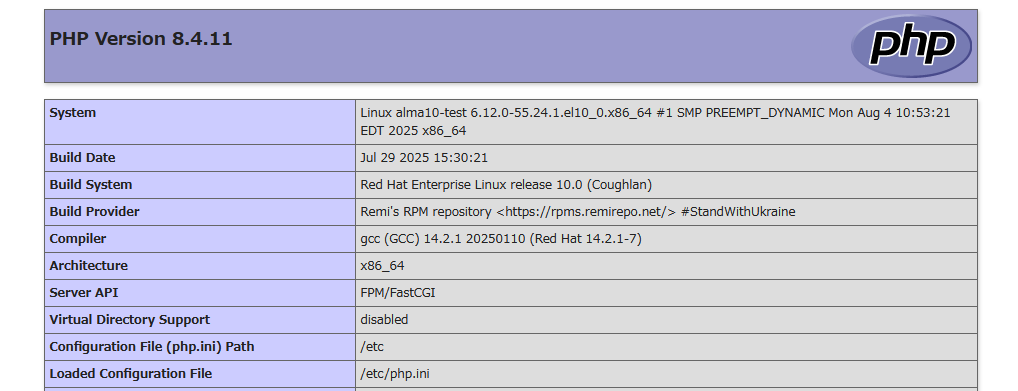Click the Architecture label cell
The width and height of the screenshot is (1018, 391).
[200, 266]
